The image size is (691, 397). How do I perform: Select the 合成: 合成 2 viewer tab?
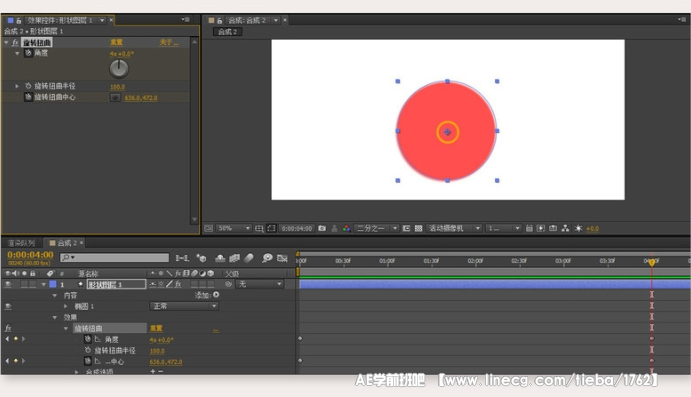click(x=247, y=20)
